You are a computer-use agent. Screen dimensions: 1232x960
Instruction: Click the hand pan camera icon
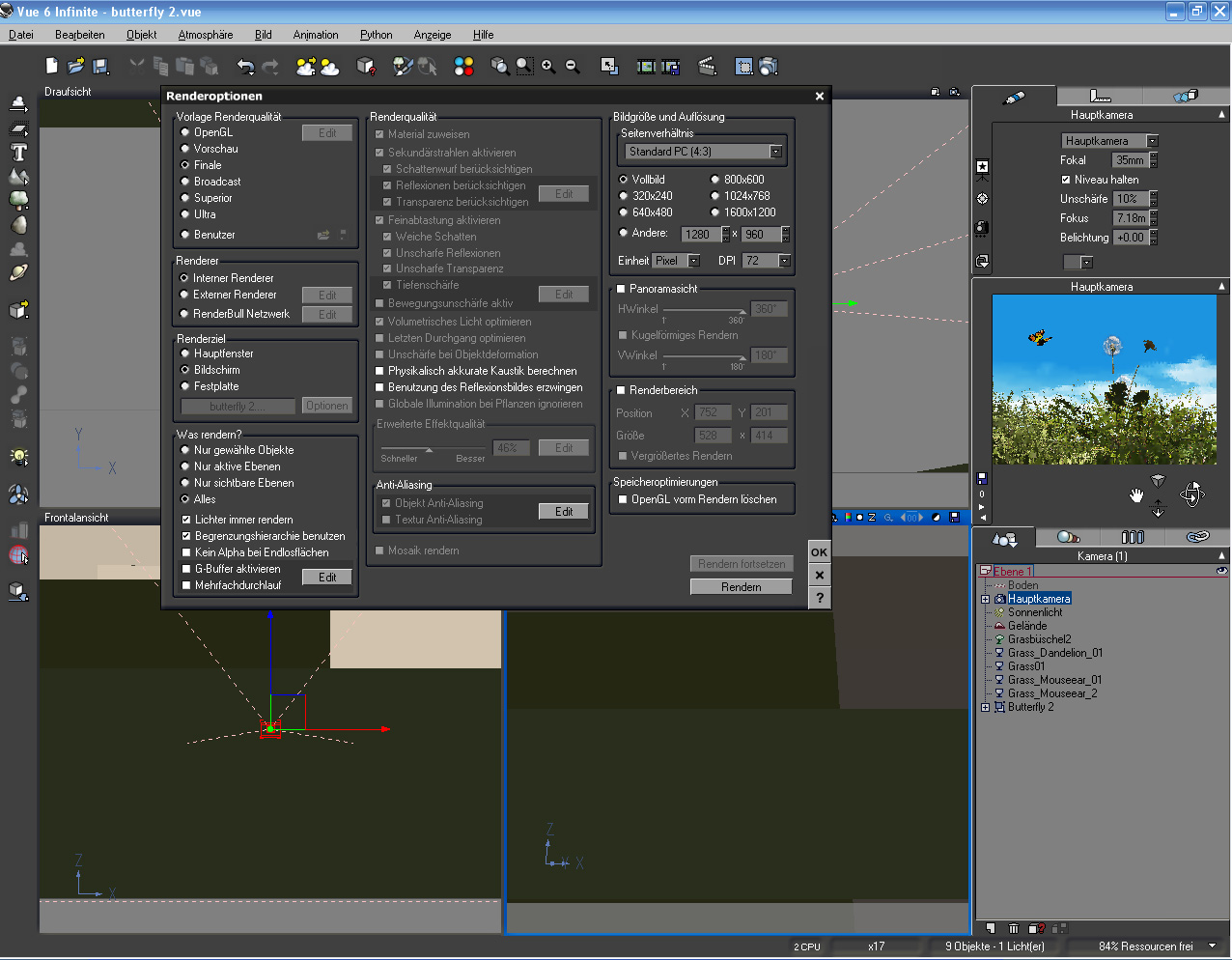[x=1136, y=495]
